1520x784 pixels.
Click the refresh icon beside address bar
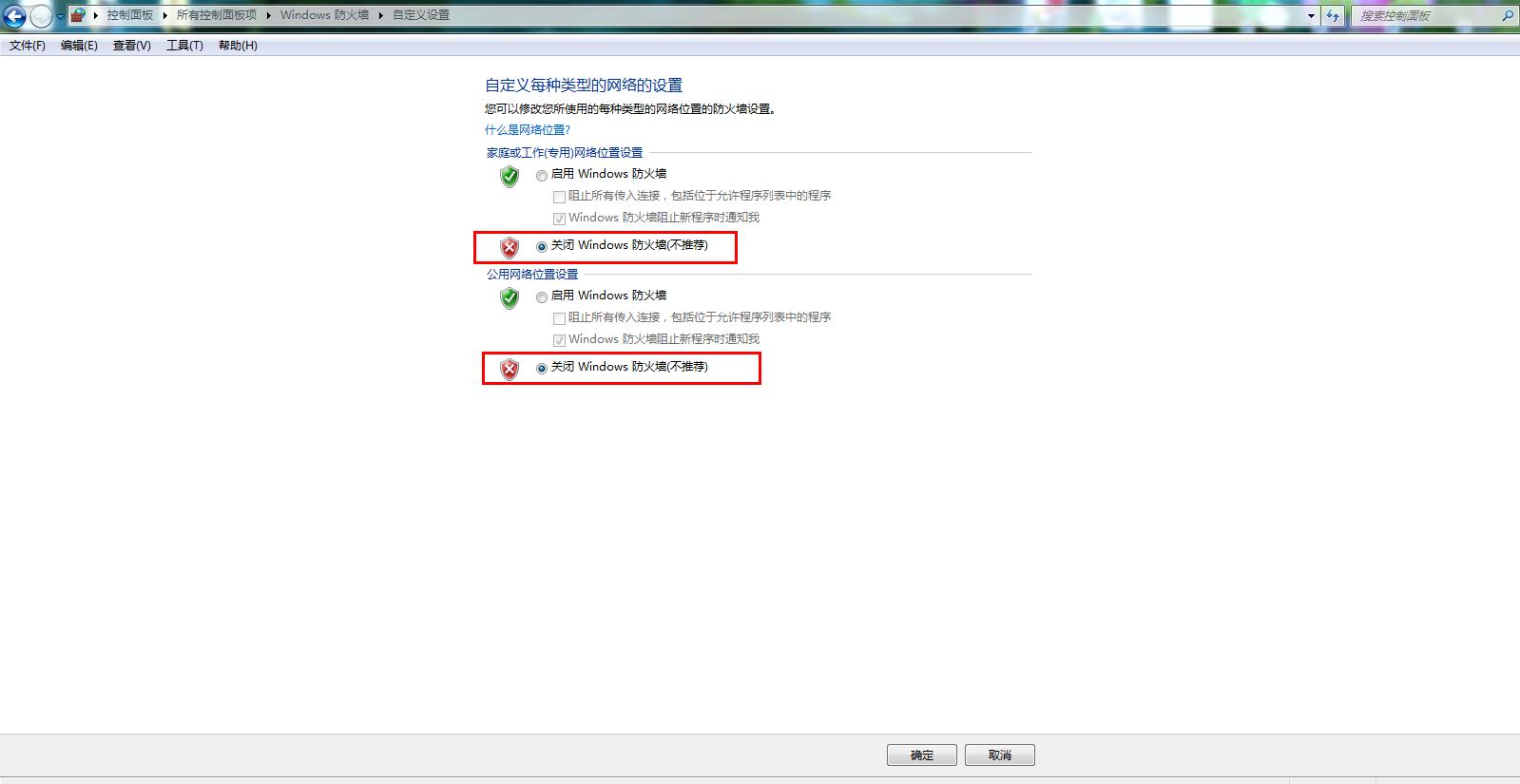(1333, 15)
